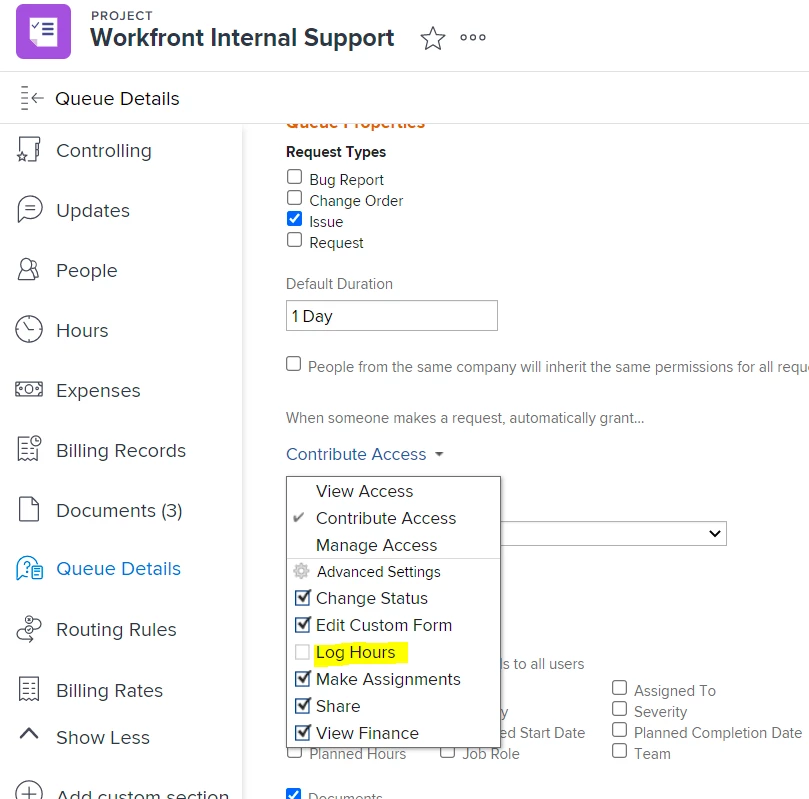Collapse the left panel arrow icon
Viewport: 809px width, 799px height.
coord(31,98)
